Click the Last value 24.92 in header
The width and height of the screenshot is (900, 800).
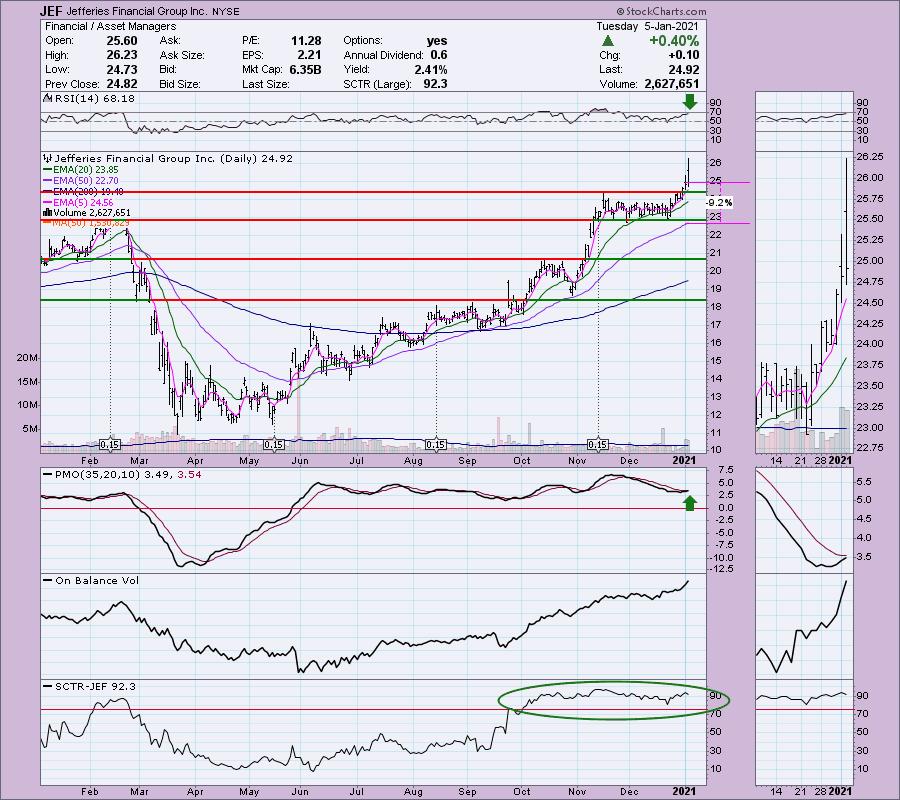click(x=684, y=69)
